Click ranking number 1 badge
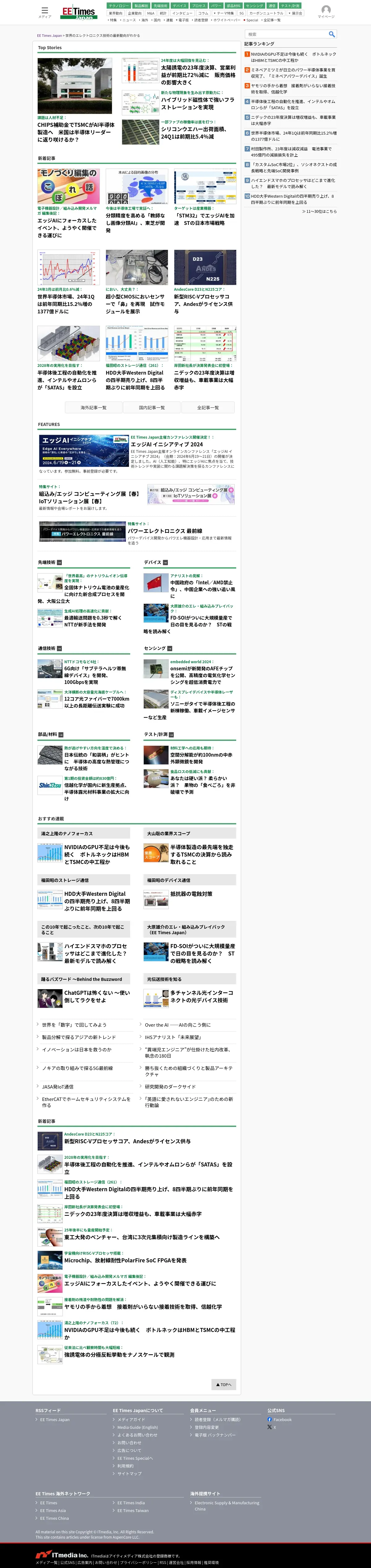 coord(247,54)
